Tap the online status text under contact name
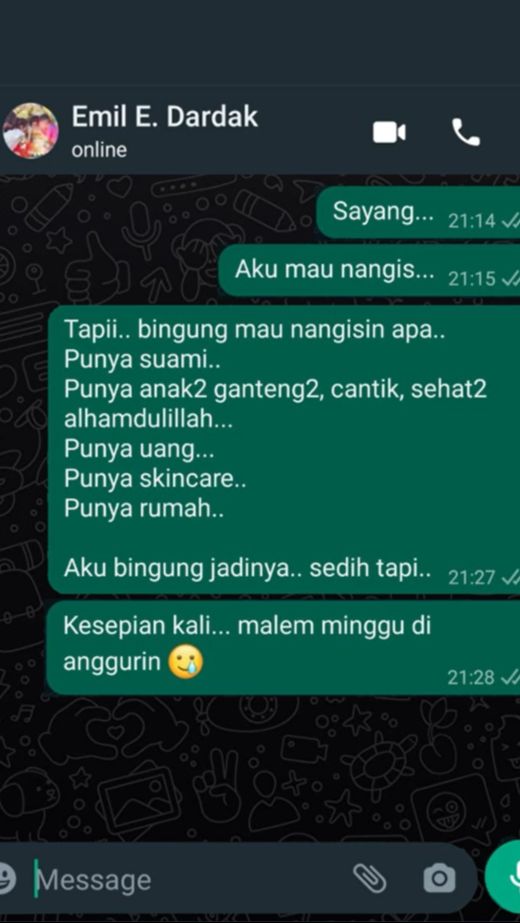Image resolution: width=520 pixels, height=923 pixels. point(99,150)
